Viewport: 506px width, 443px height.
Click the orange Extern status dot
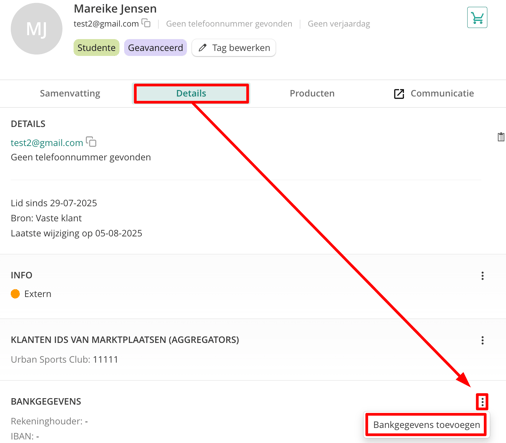tap(15, 294)
